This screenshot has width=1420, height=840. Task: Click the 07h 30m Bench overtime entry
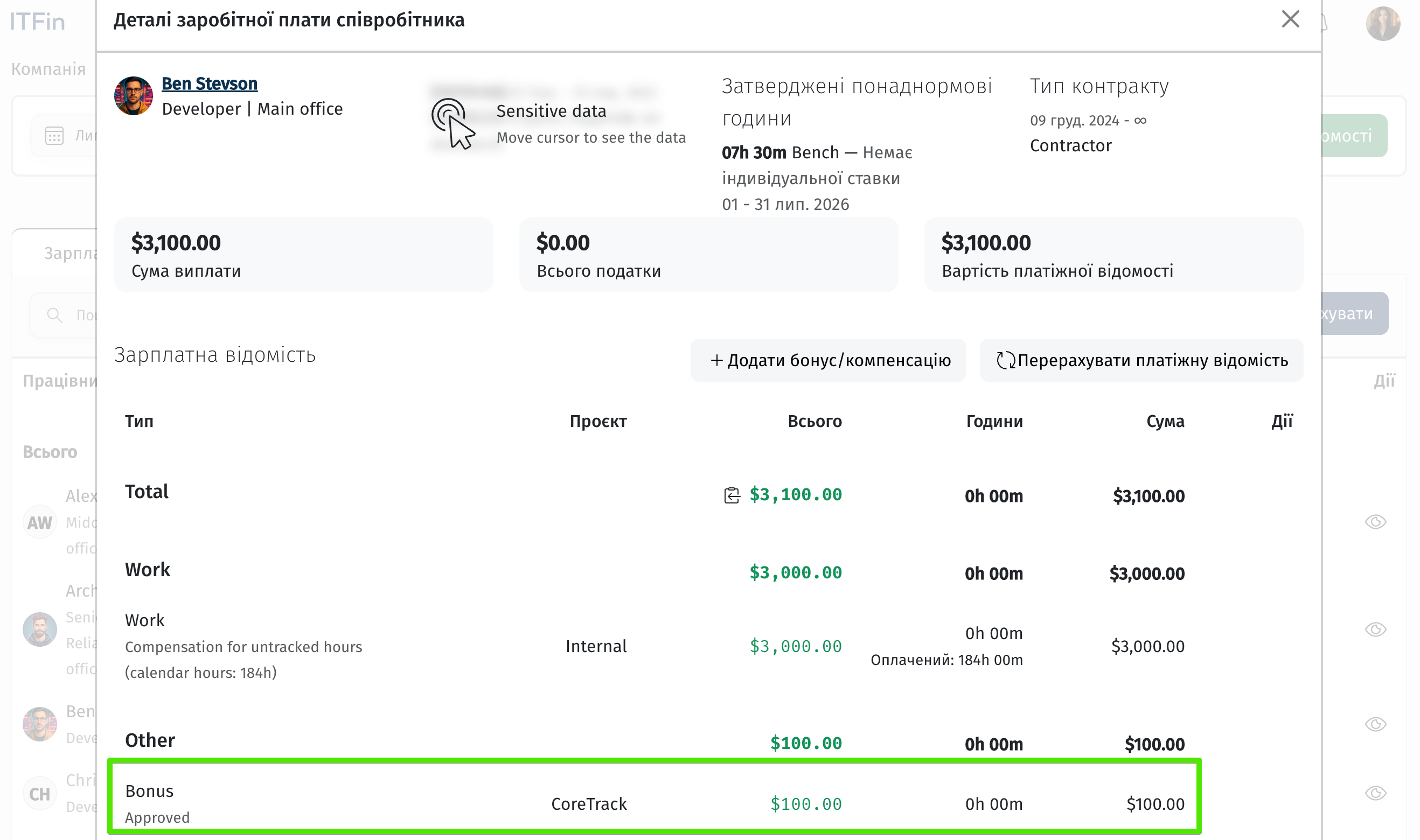click(x=817, y=165)
